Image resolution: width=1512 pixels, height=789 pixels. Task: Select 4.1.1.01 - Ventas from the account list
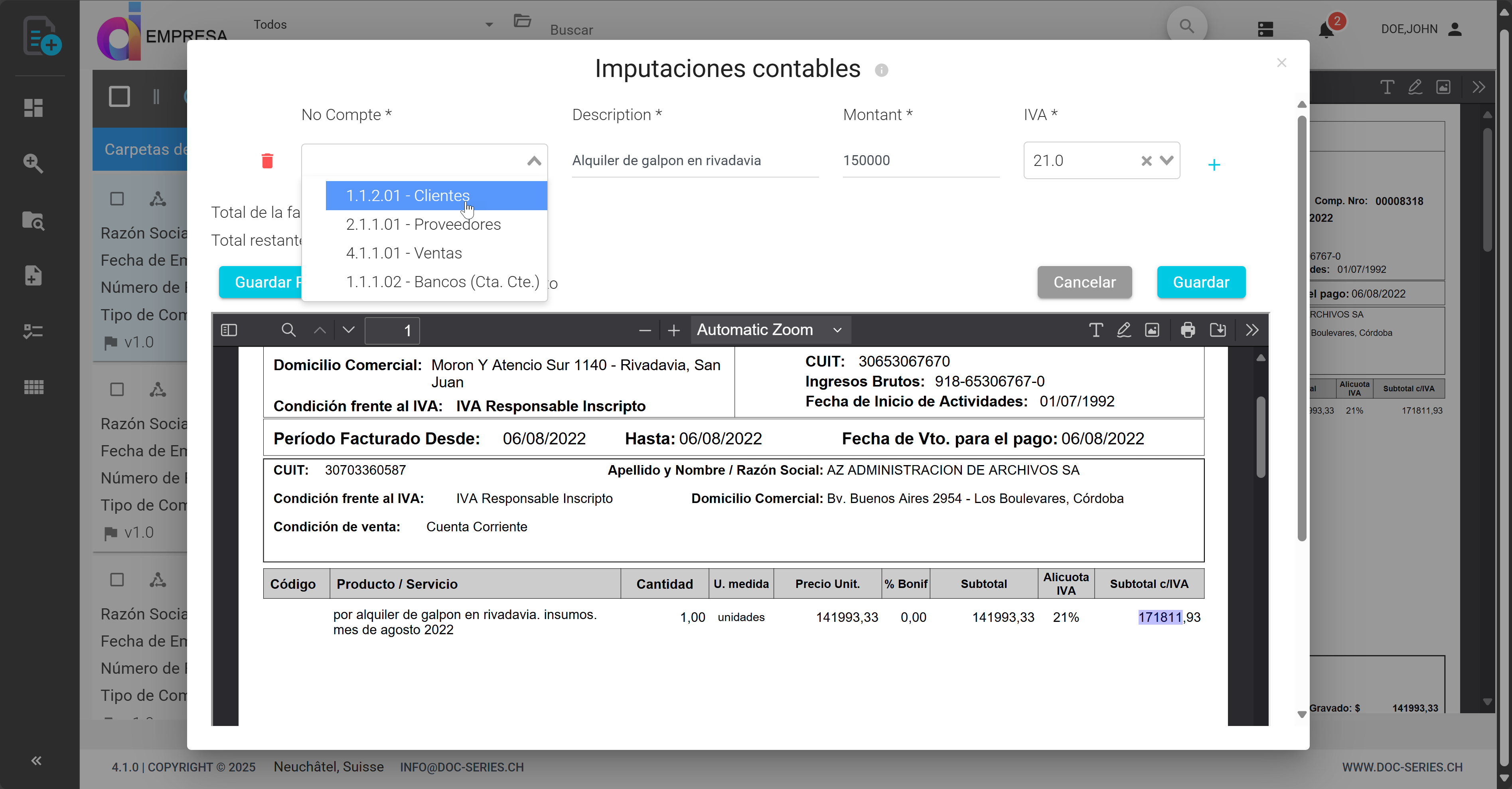click(x=404, y=253)
